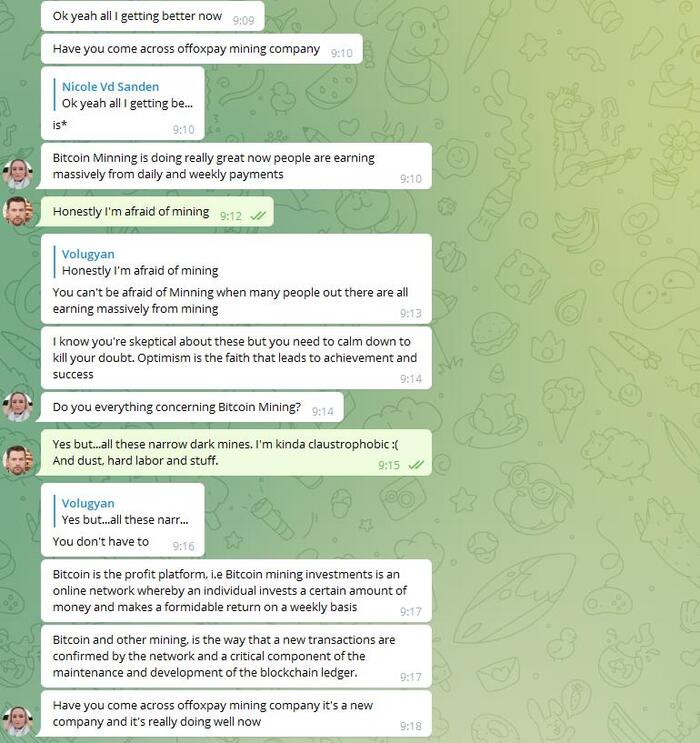700x743 pixels.
Task: Select the Do you everything concerning Bitcoin Mining message
Action: pyautogui.click(x=192, y=407)
